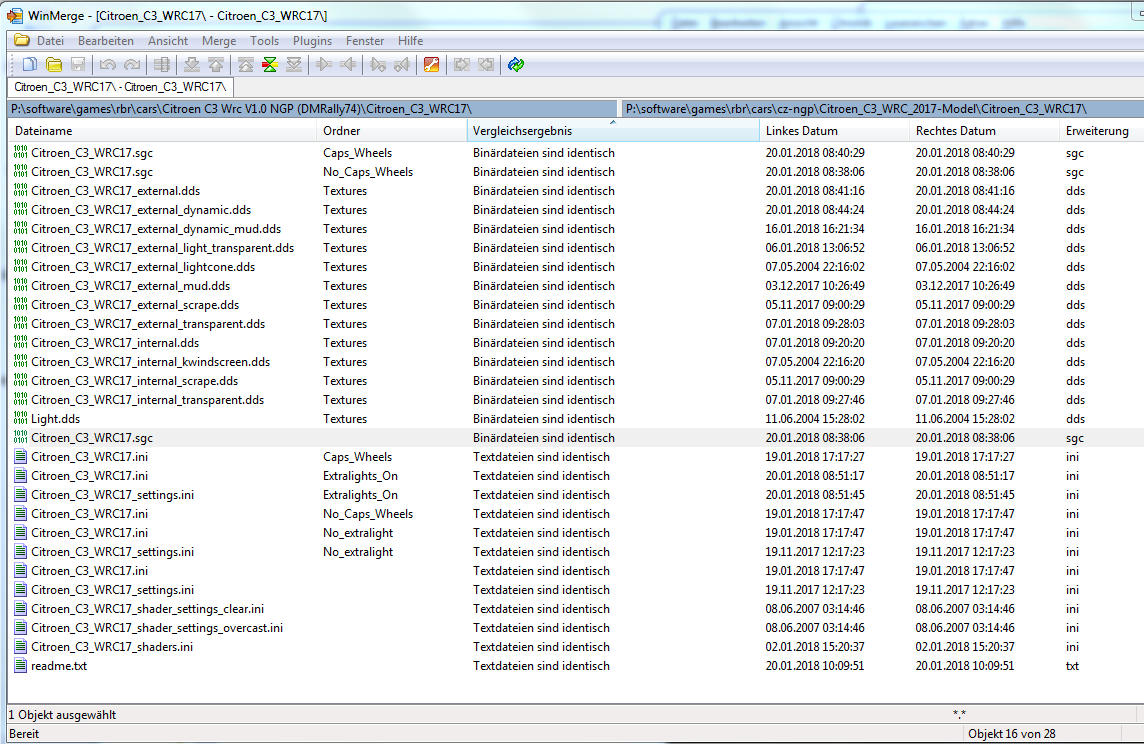Click the toolbar icon right of Redo
The image size is (1144, 744).
click(162, 65)
